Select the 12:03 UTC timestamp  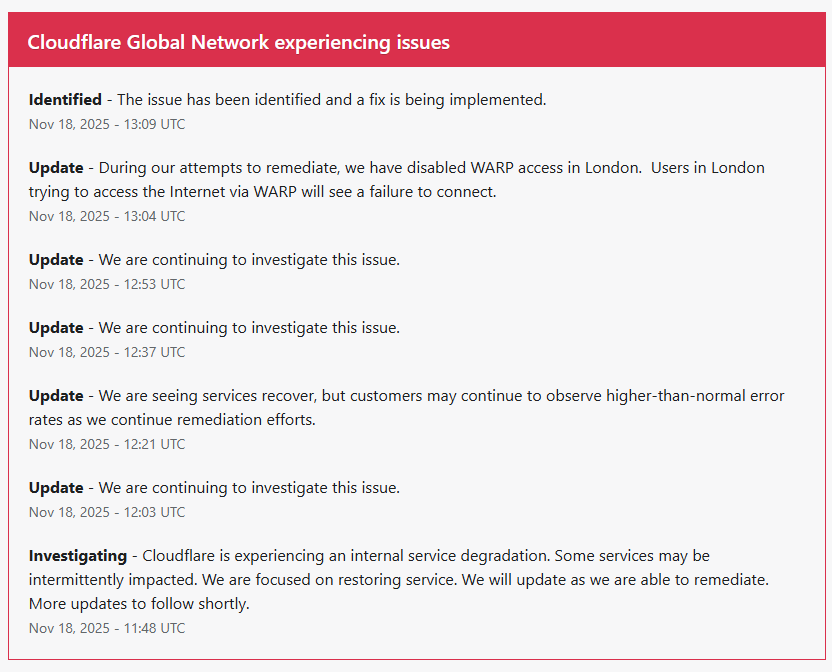click(107, 513)
